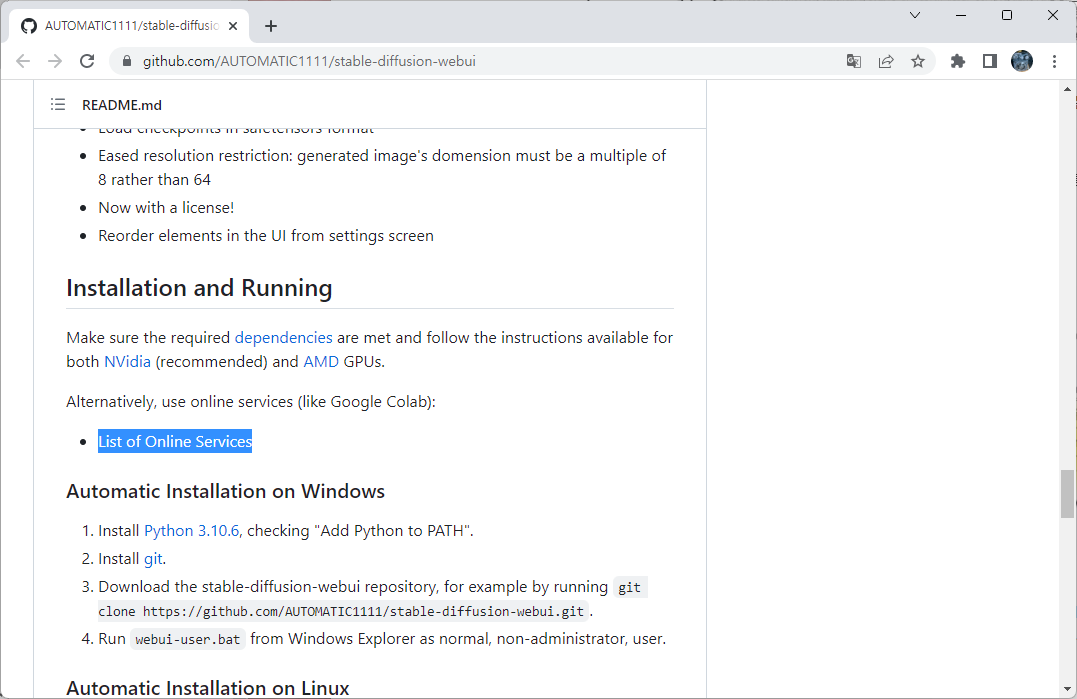1077x699 pixels.
Task: Open the git install link
Action: [x=153, y=559]
